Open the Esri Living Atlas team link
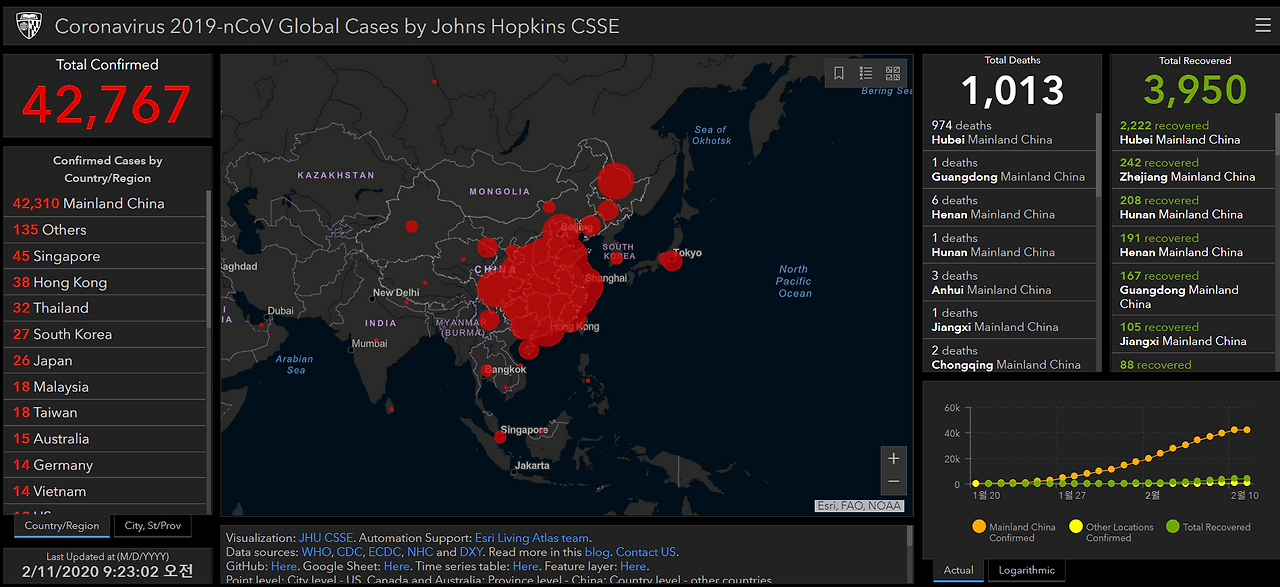 531,538
